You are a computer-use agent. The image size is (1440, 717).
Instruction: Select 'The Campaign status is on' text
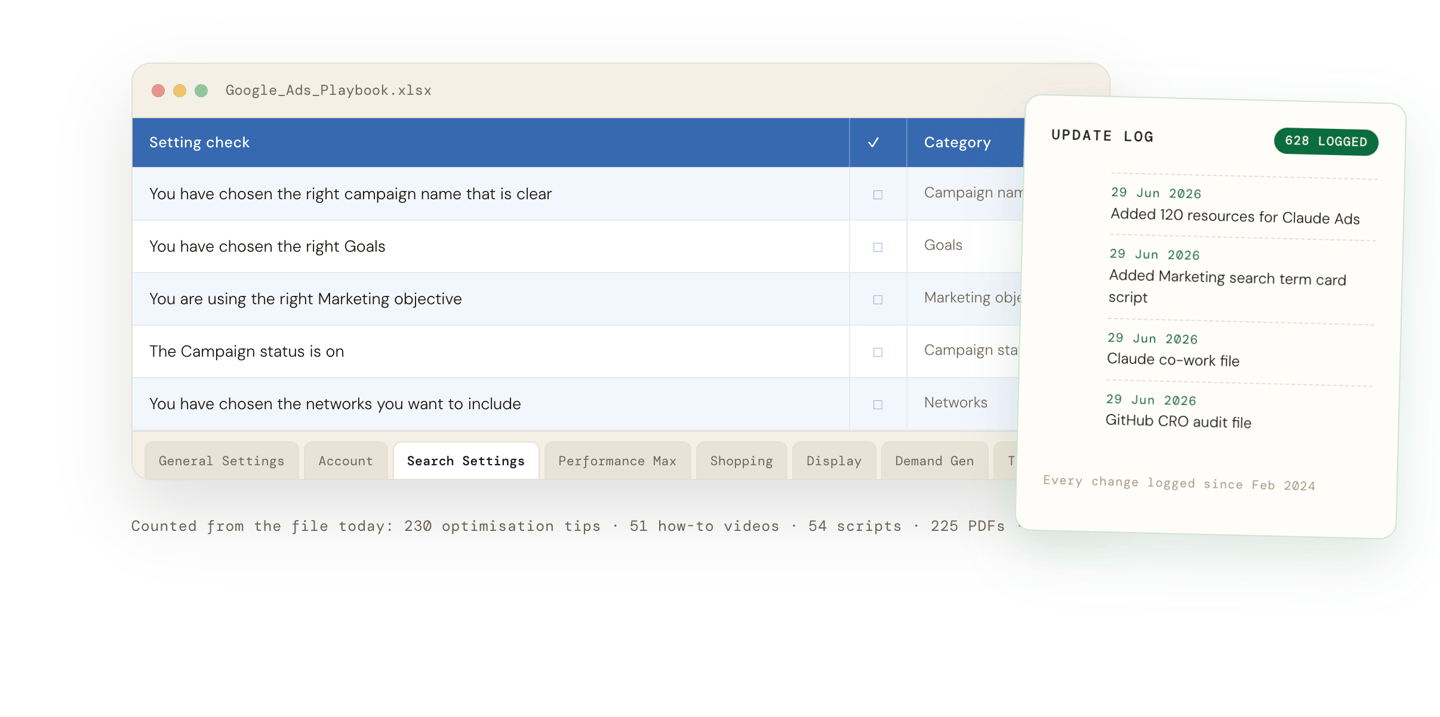(246, 351)
